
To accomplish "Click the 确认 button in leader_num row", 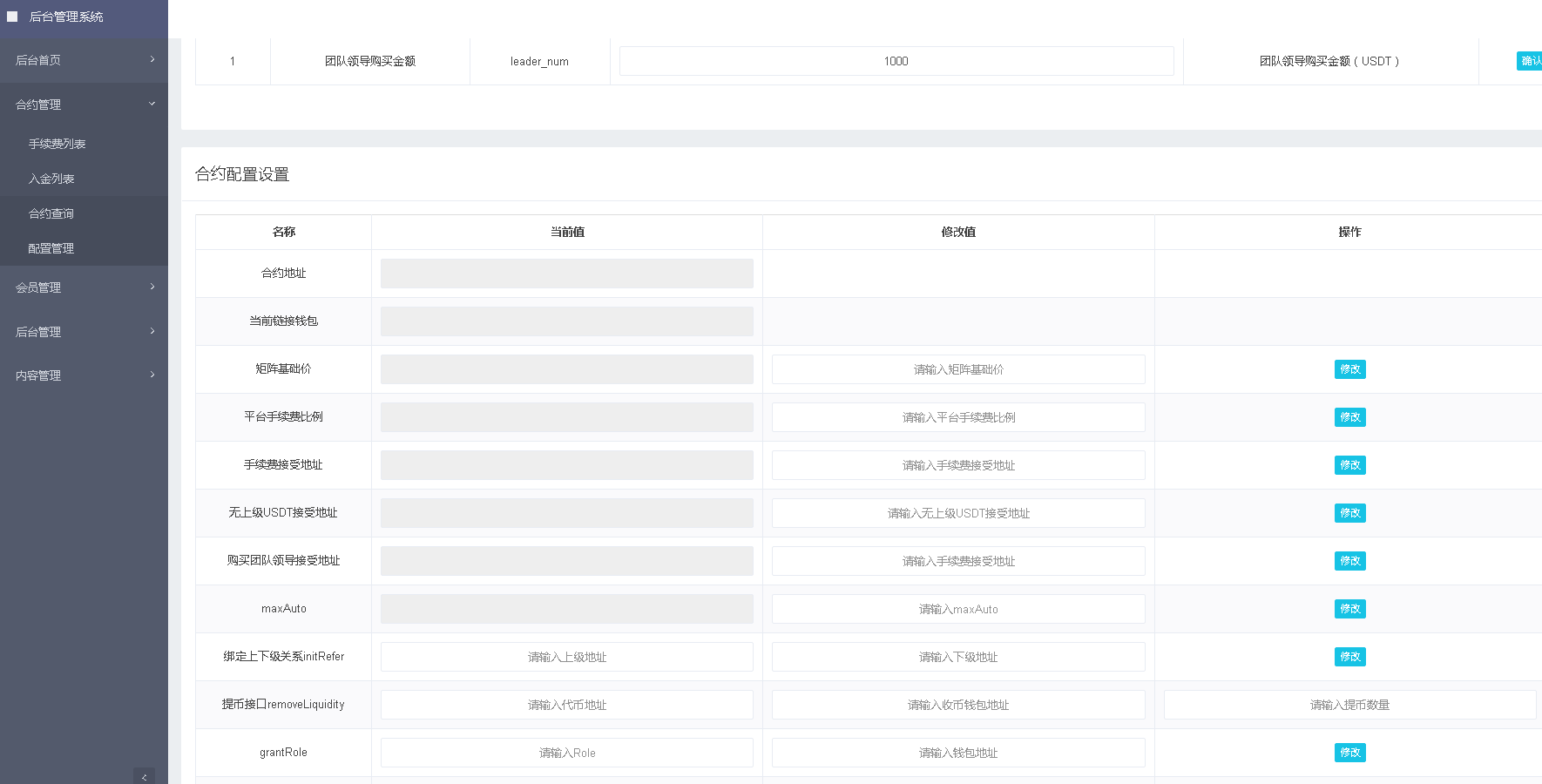I will (x=1530, y=61).
